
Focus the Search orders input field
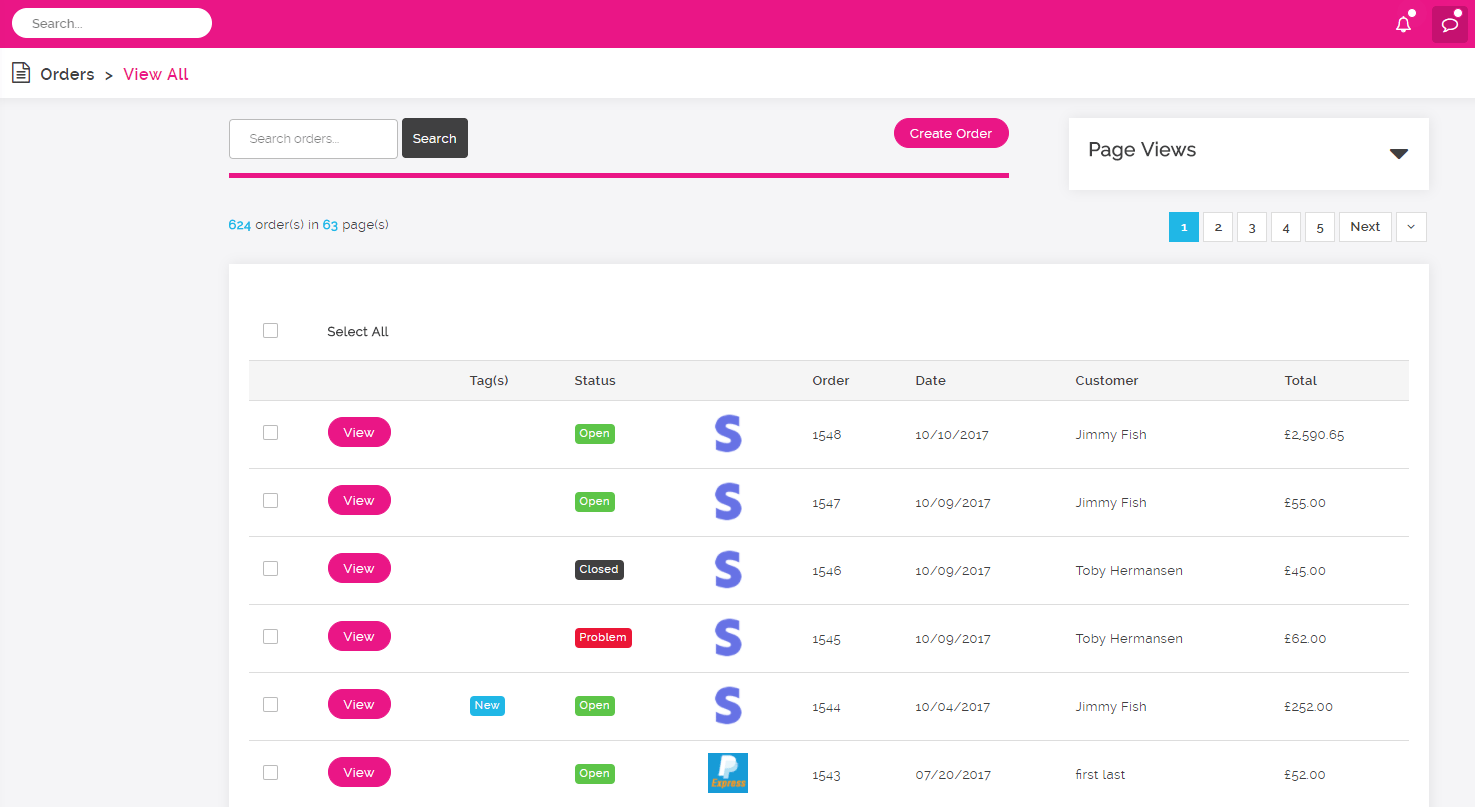[x=313, y=138]
